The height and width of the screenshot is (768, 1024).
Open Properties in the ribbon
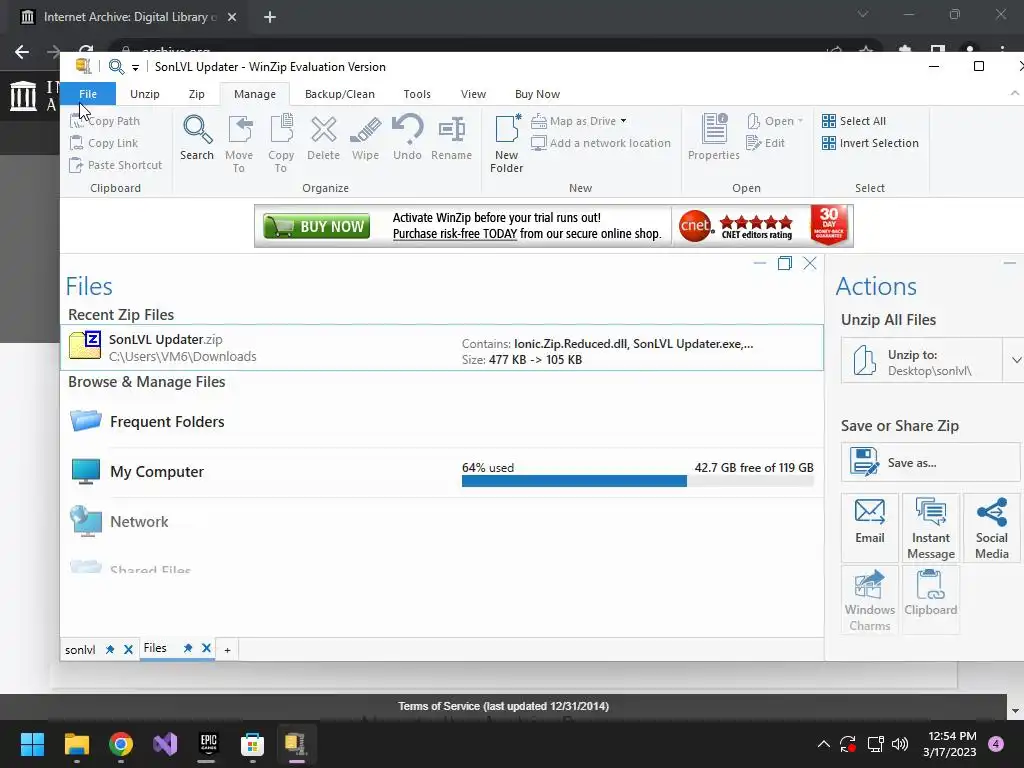[714, 138]
